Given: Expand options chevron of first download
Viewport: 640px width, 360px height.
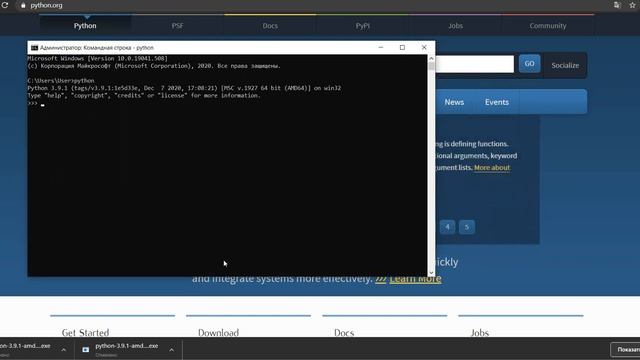Looking at the screenshot, I should [x=63, y=349].
